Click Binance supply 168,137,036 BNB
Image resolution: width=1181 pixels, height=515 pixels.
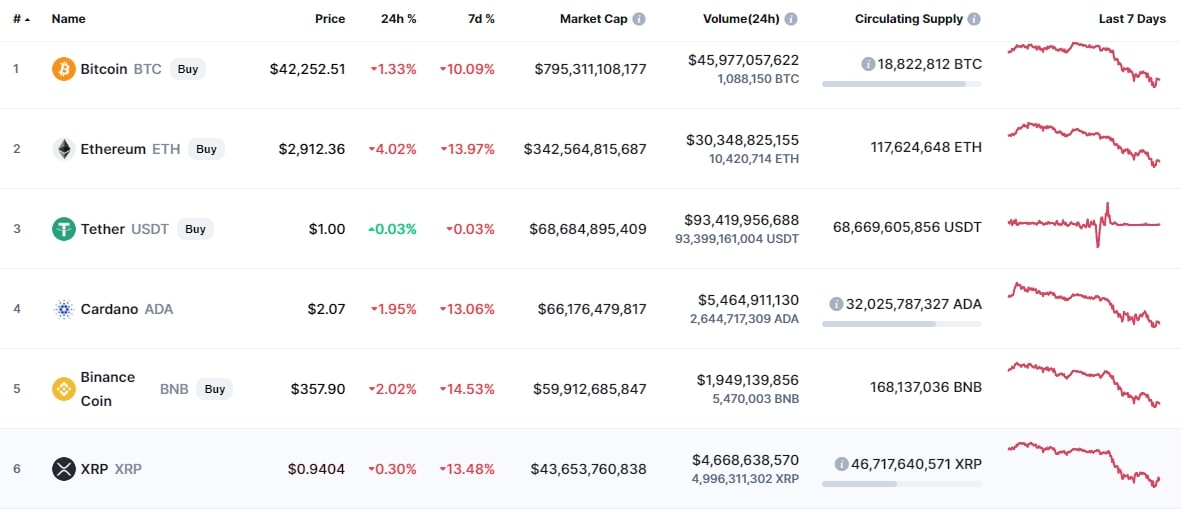click(x=926, y=389)
